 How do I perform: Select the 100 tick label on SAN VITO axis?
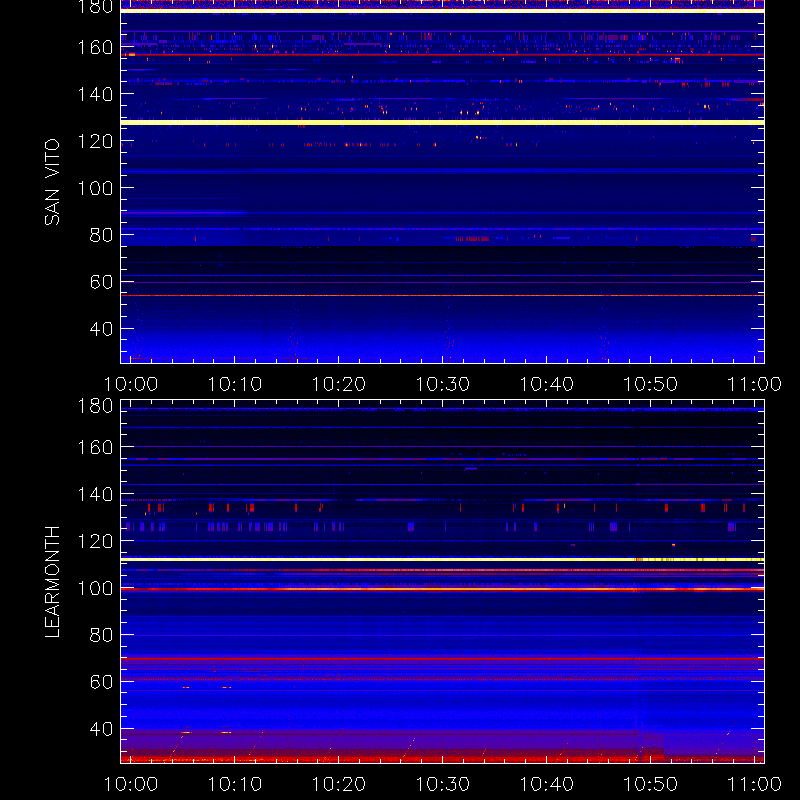coord(95,188)
